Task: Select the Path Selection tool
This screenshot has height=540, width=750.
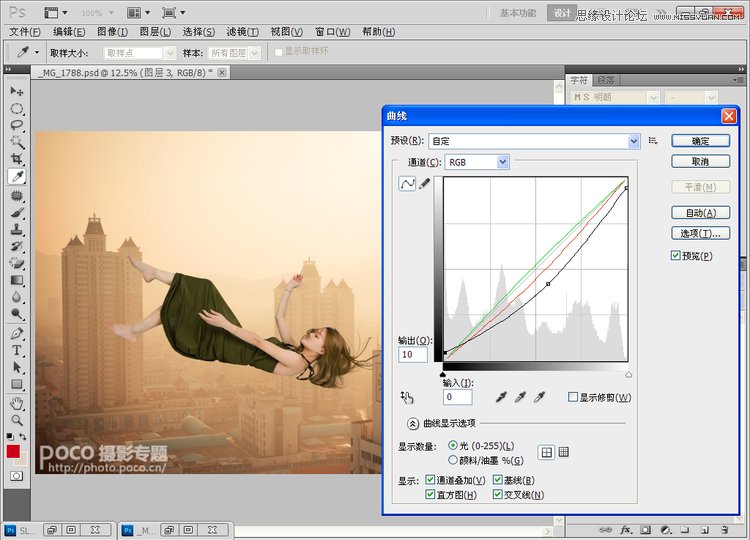Action: [17, 367]
